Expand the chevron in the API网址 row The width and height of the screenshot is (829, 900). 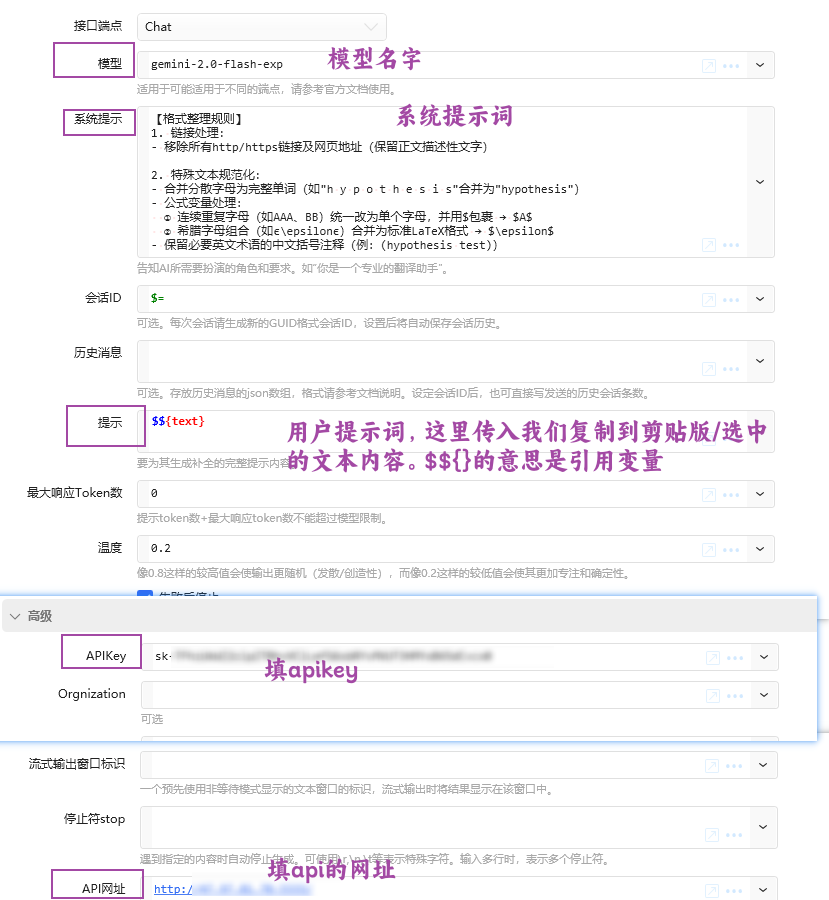763,889
